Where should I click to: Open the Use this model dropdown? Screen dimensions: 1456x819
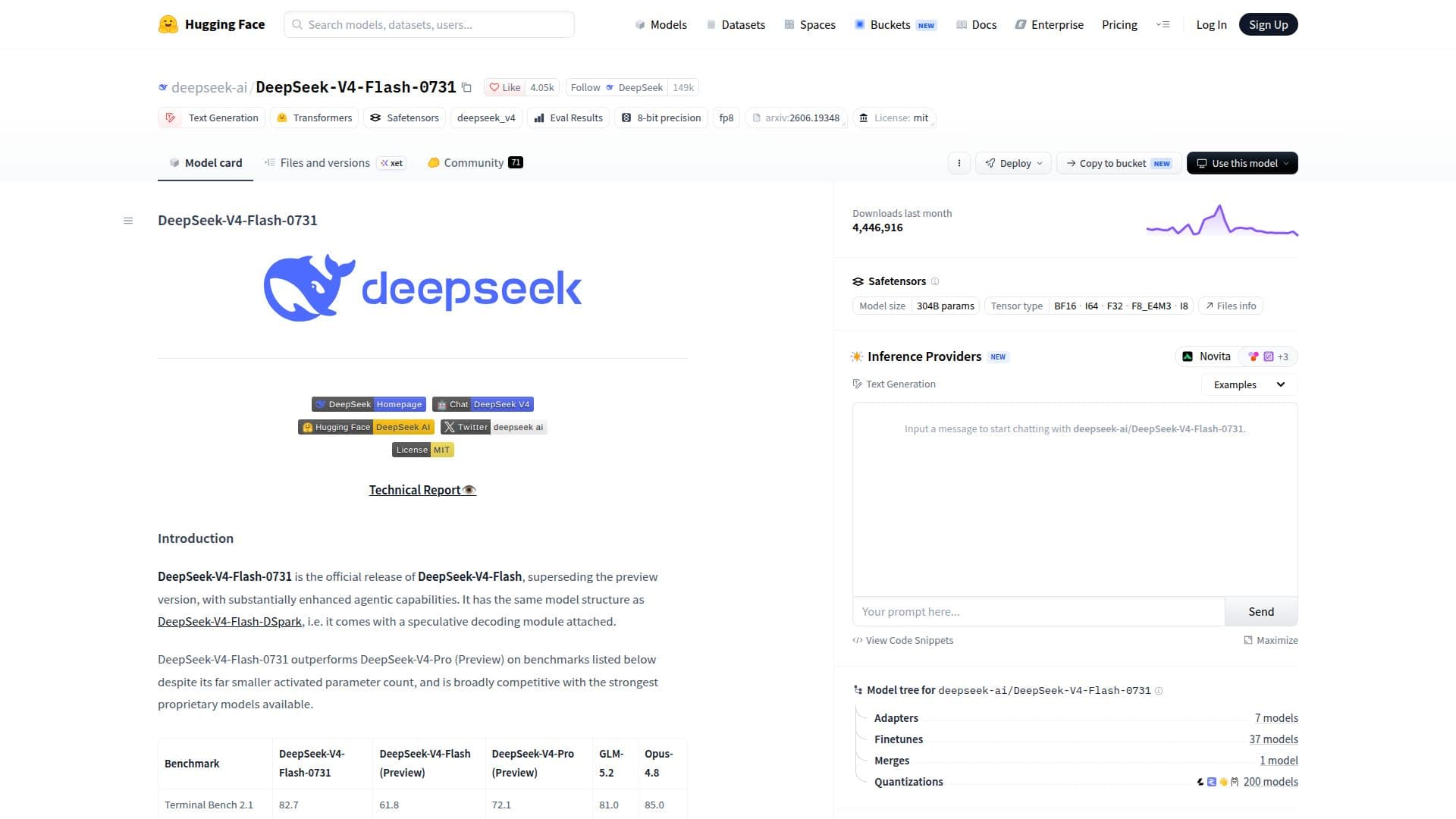(x=1242, y=163)
